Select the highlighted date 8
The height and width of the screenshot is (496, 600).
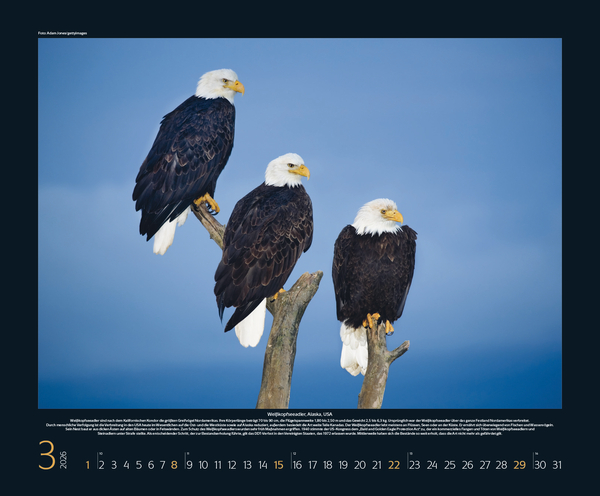(x=174, y=464)
